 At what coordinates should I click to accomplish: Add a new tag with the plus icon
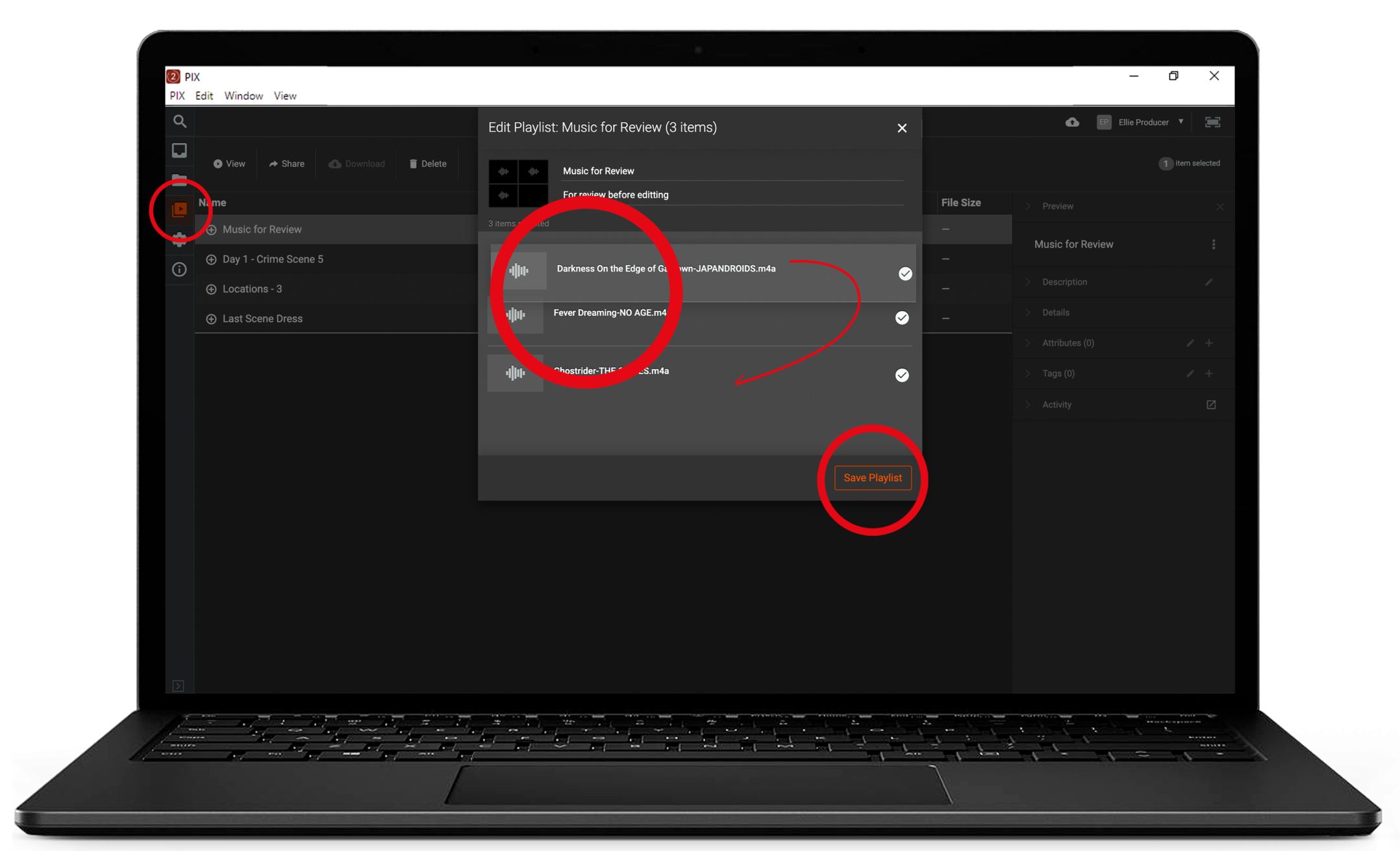(x=1209, y=374)
